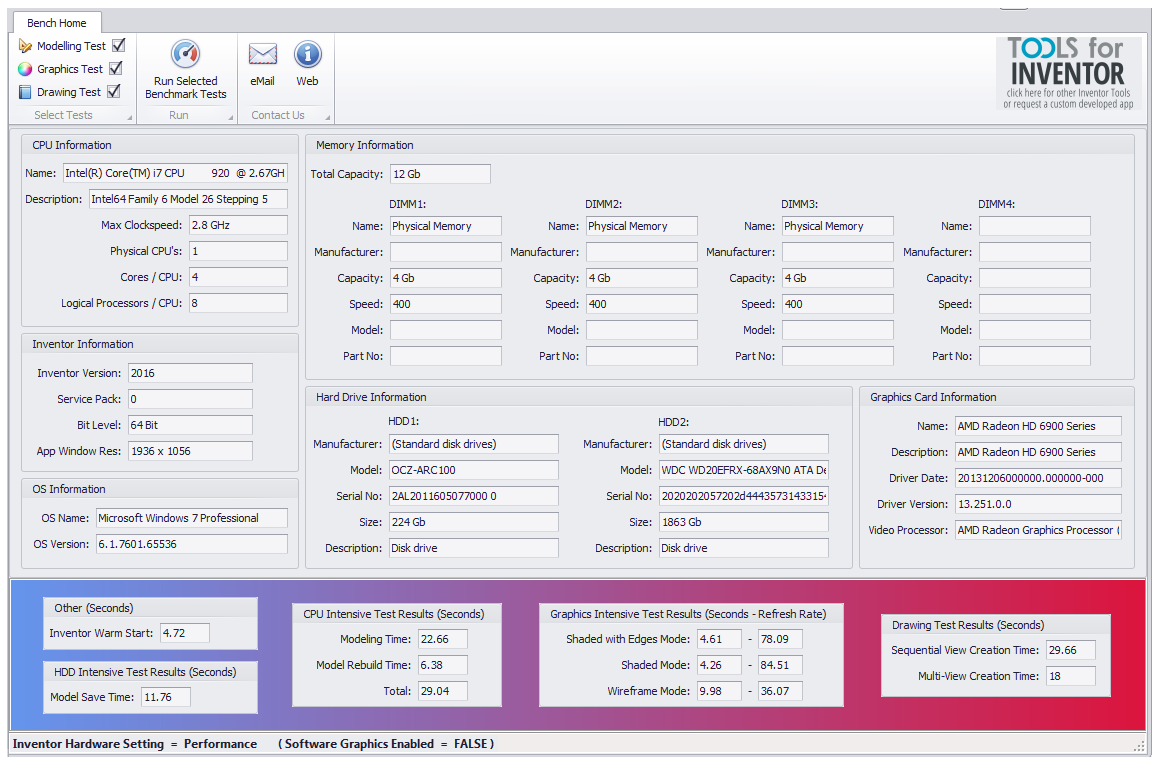
Task: Click the Total Capacity 12 Gb field
Action: (x=441, y=174)
